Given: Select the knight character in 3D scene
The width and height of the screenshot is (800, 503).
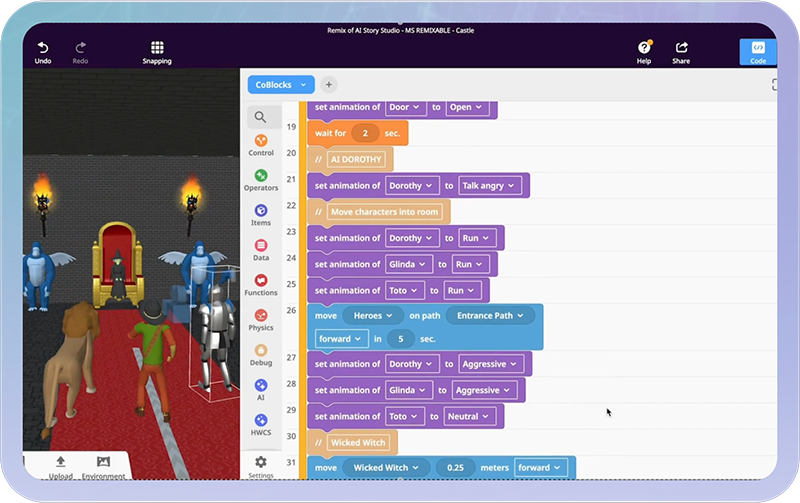Looking at the screenshot, I should point(216,337).
